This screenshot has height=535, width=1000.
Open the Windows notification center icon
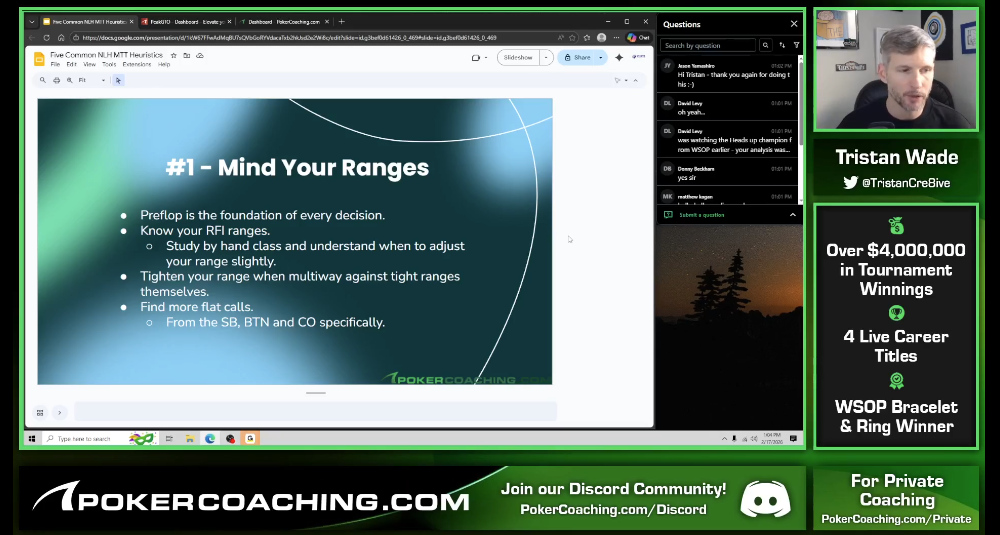pos(793,439)
